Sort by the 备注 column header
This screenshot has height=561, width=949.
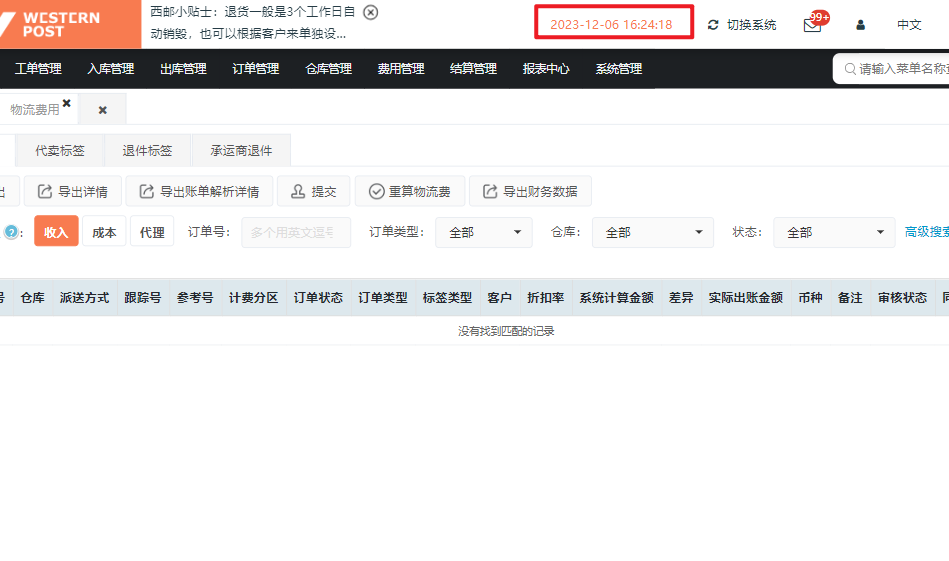coord(850,298)
